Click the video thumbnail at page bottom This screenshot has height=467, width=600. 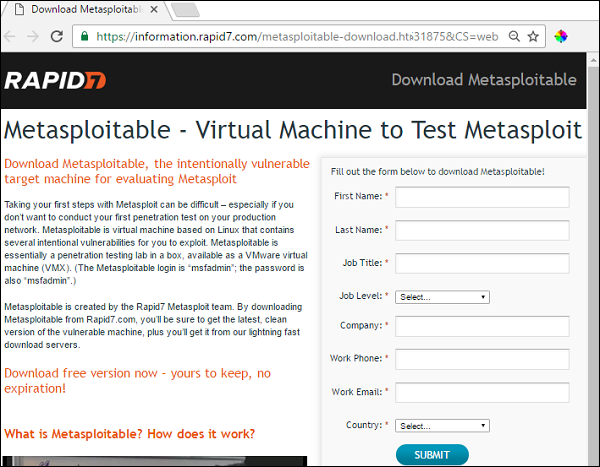[155, 461]
